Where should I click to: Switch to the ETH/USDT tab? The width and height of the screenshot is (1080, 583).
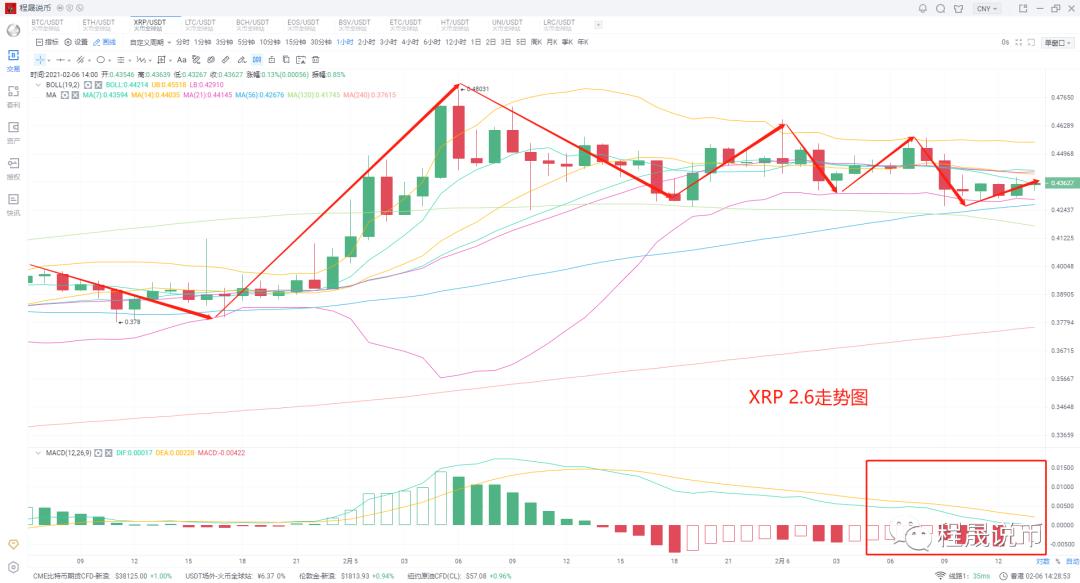98,25
